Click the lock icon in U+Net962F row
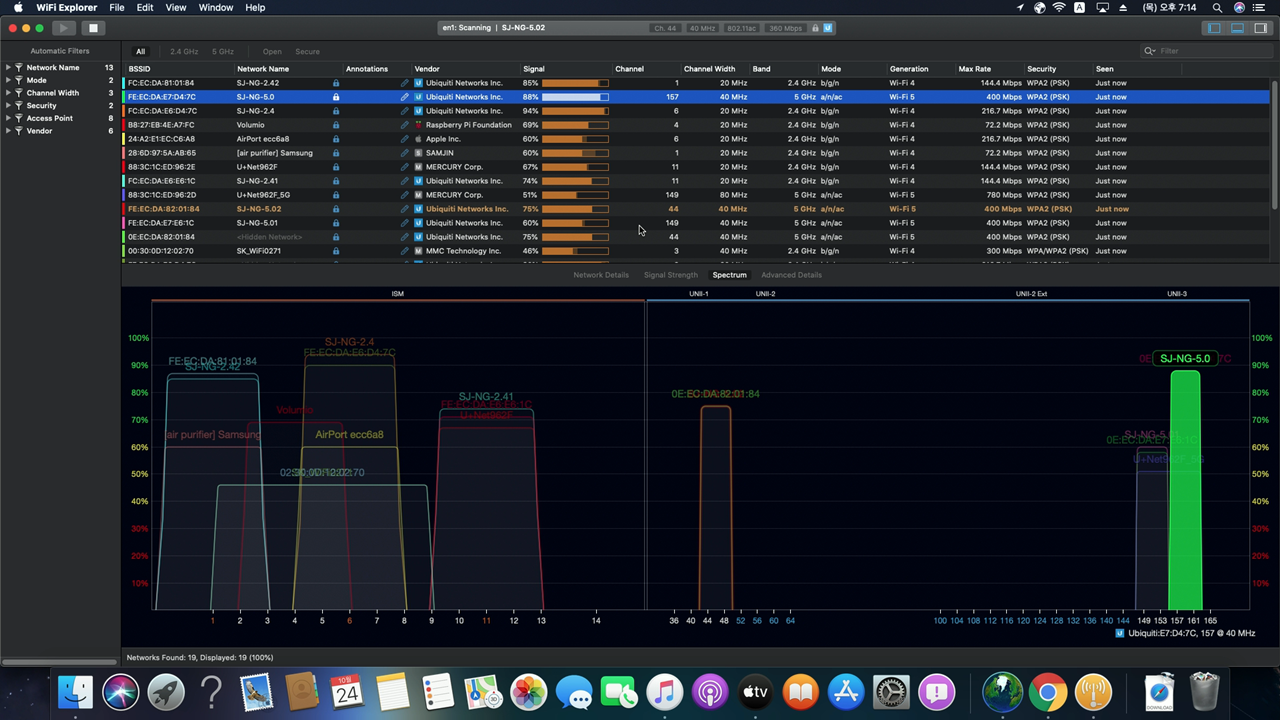The image size is (1280, 720). [336, 167]
